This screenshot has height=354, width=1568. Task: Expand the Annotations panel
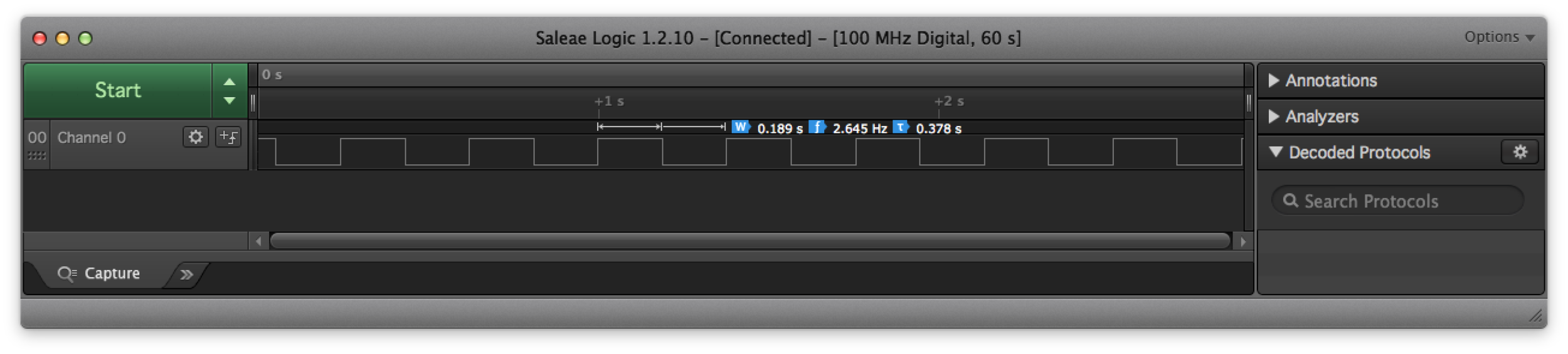coord(1400,80)
